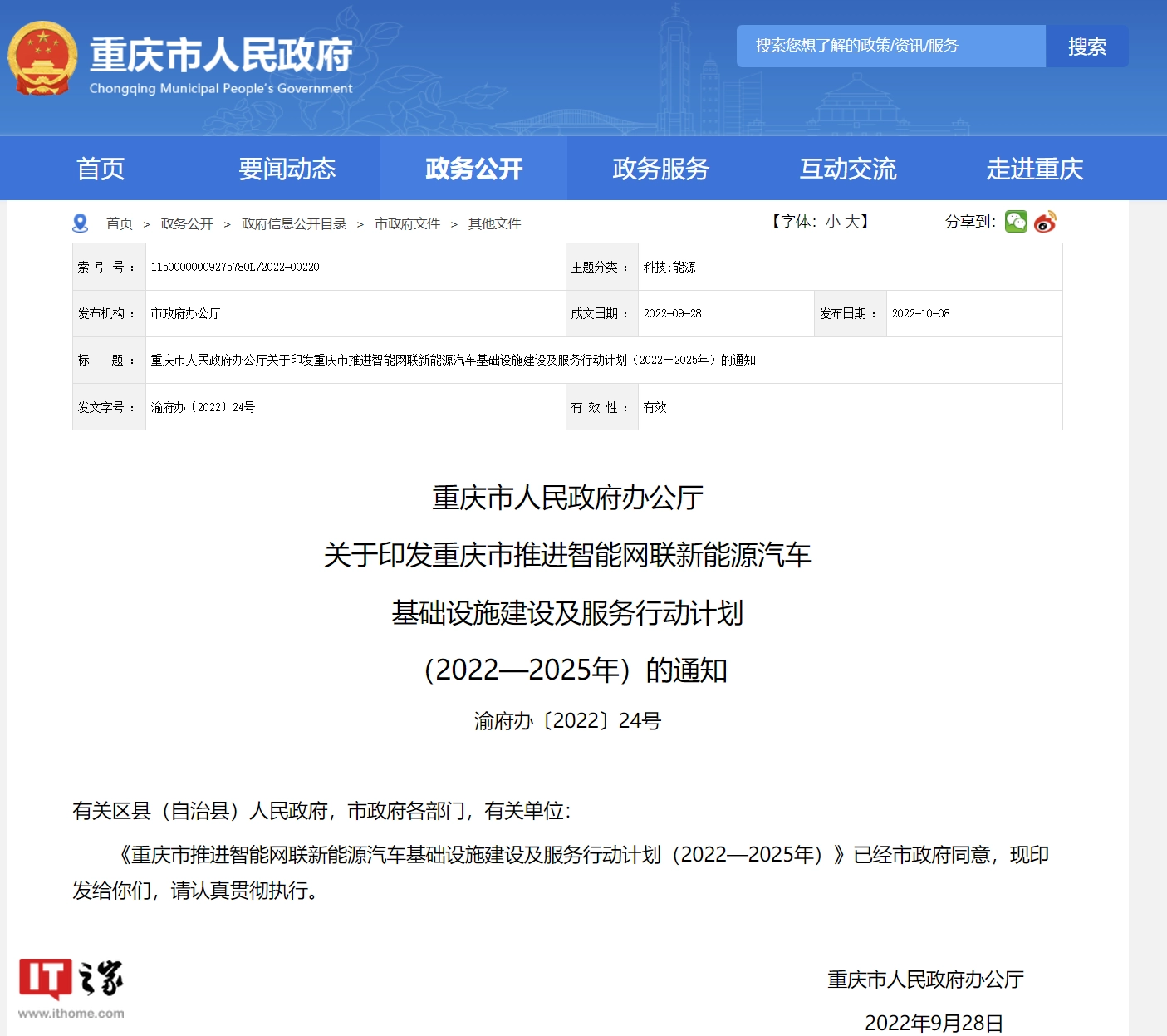
Task: Click the date 2022年9月28日
Action: point(934,1023)
